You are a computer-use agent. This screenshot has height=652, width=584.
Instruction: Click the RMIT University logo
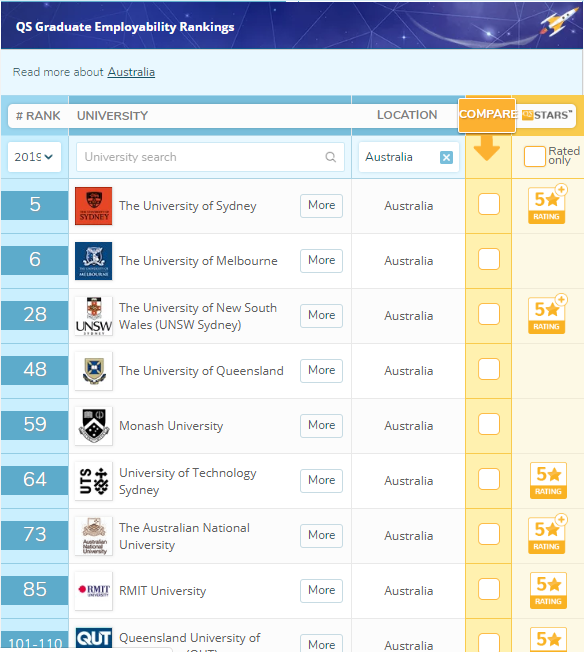coord(93,590)
